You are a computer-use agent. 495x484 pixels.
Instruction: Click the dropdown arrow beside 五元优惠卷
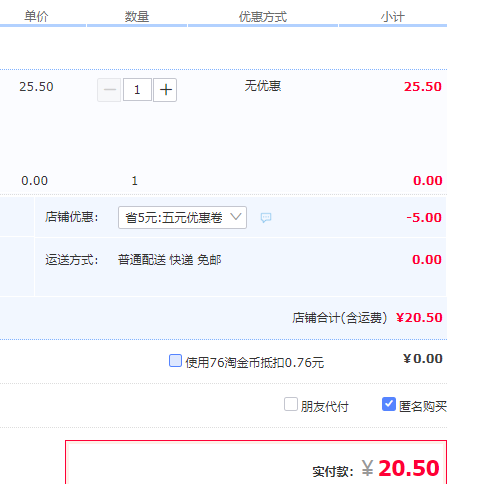236,217
